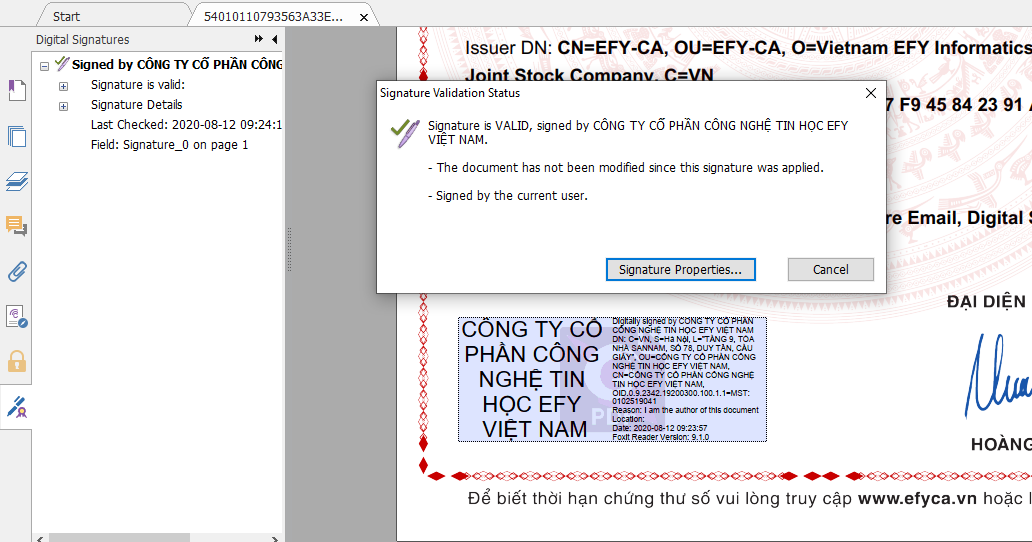The width and height of the screenshot is (1032, 542).
Task: Close the 54010110793563A33E document tab
Action: (364, 18)
